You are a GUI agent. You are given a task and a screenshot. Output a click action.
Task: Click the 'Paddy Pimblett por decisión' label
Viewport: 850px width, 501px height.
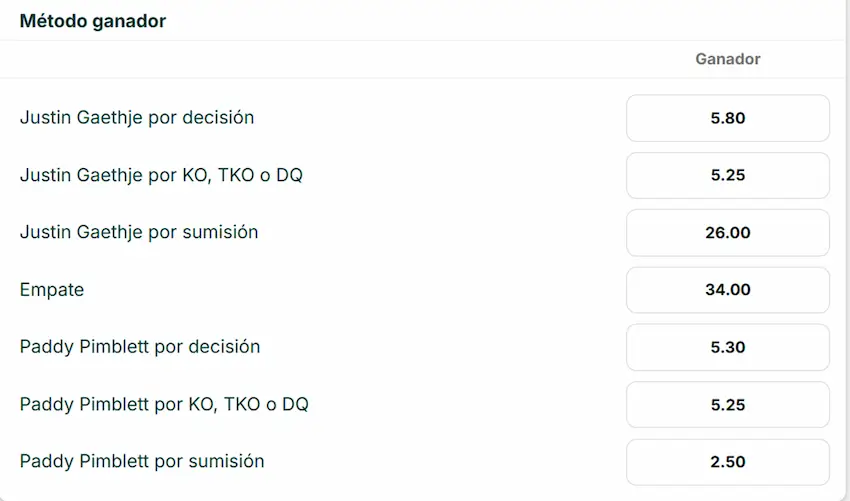140,347
